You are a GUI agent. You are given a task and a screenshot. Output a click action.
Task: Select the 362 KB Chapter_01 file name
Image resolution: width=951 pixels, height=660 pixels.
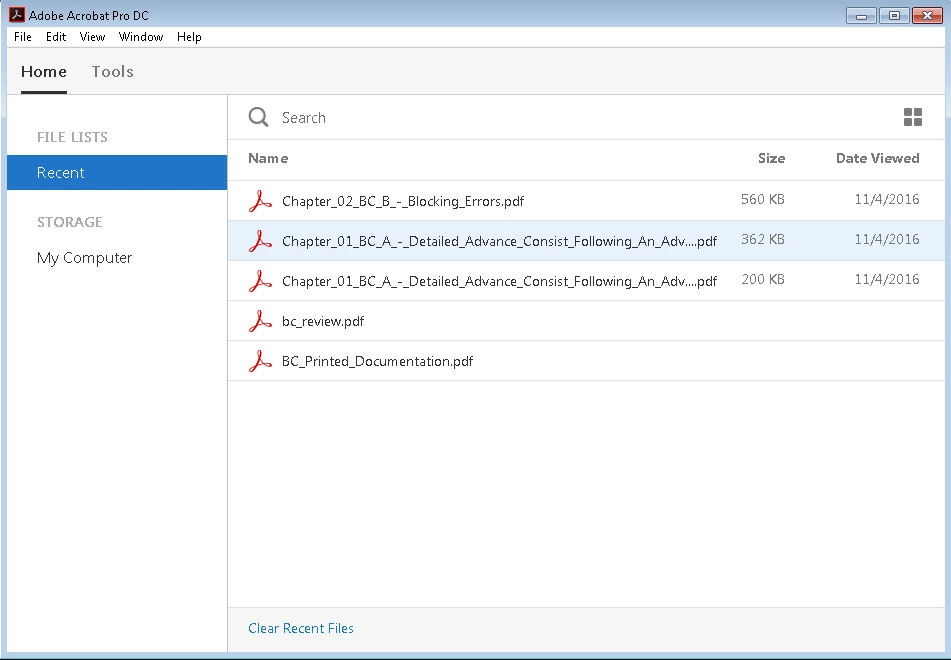[x=499, y=241]
